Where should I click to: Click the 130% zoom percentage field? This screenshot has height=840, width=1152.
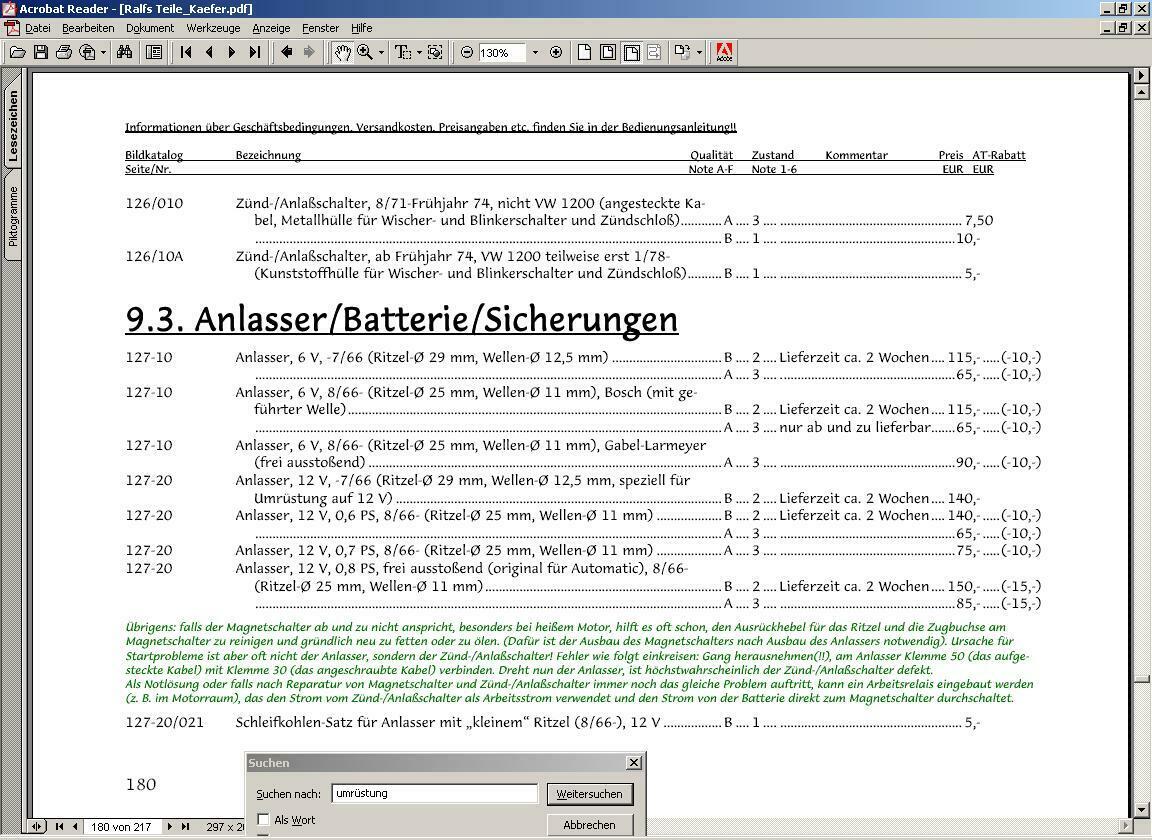(x=501, y=53)
